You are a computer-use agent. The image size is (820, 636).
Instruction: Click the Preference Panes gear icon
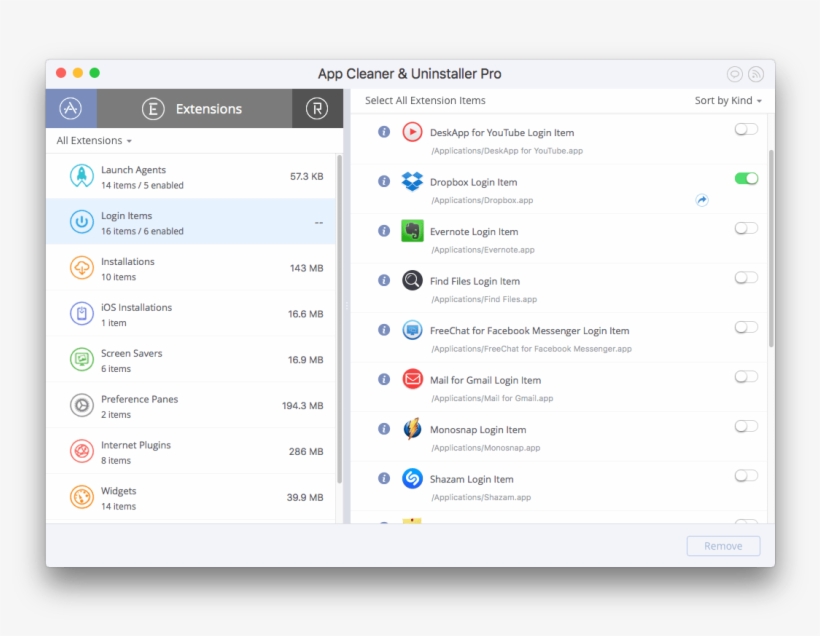pos(82,405)
